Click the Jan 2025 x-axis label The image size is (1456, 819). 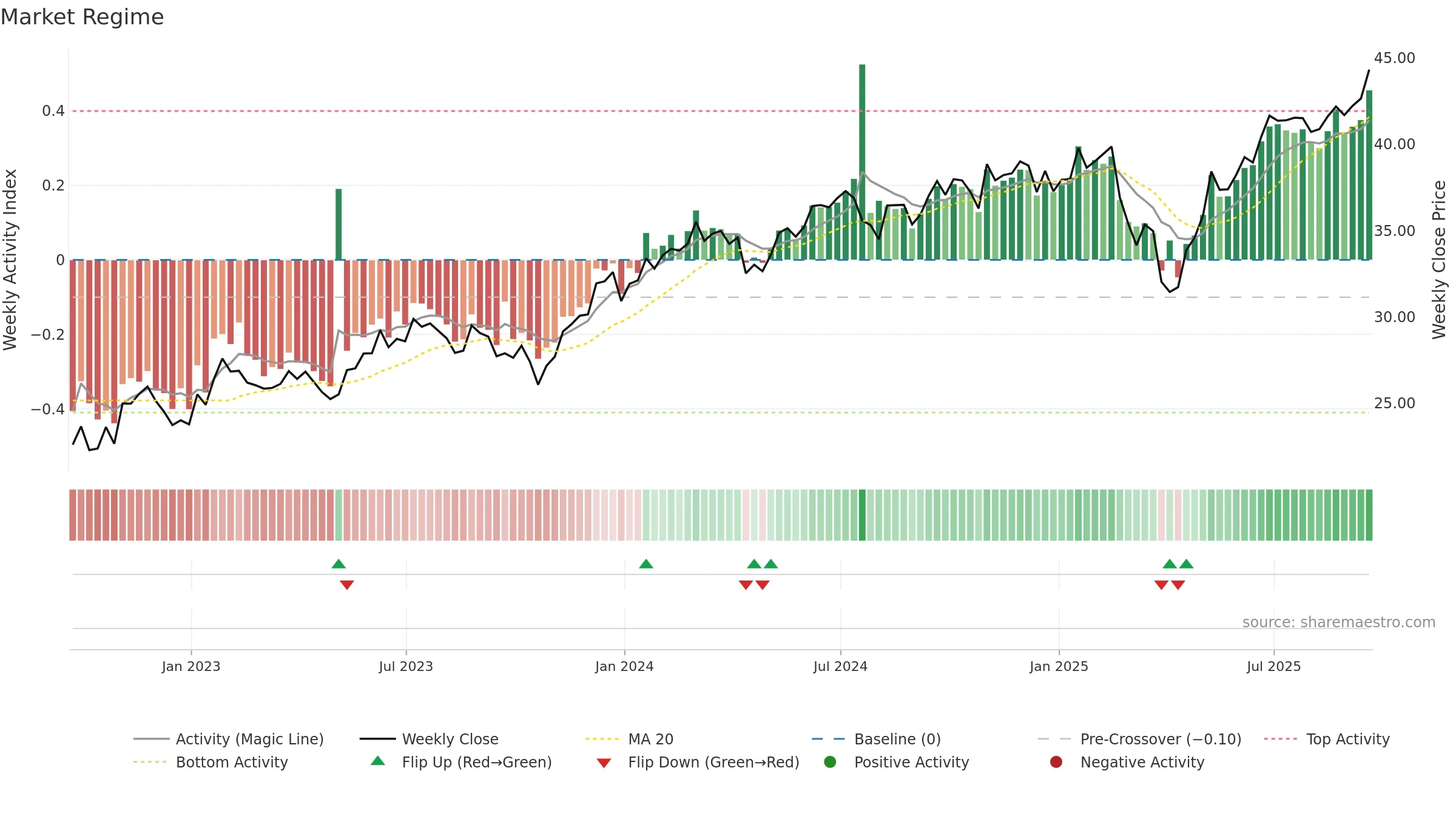coord(1059,666)
